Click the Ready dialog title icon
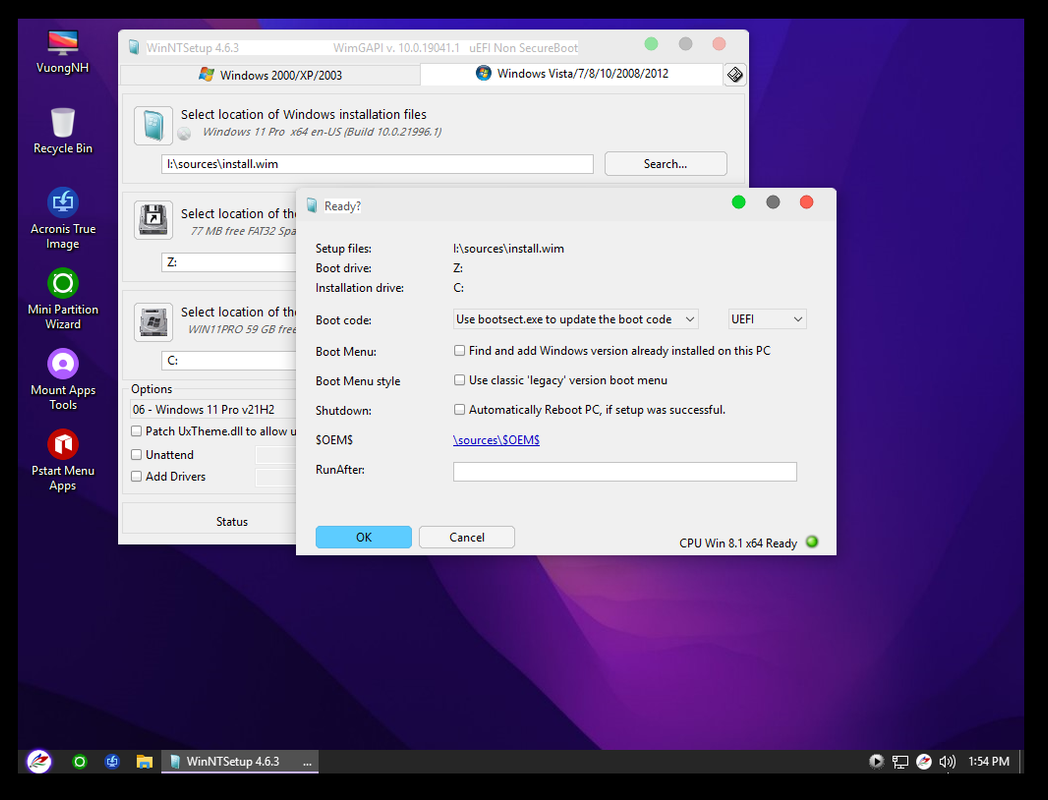Image resolution: width=1048 pixels, height=800 pixels. (x=311, y=205)
